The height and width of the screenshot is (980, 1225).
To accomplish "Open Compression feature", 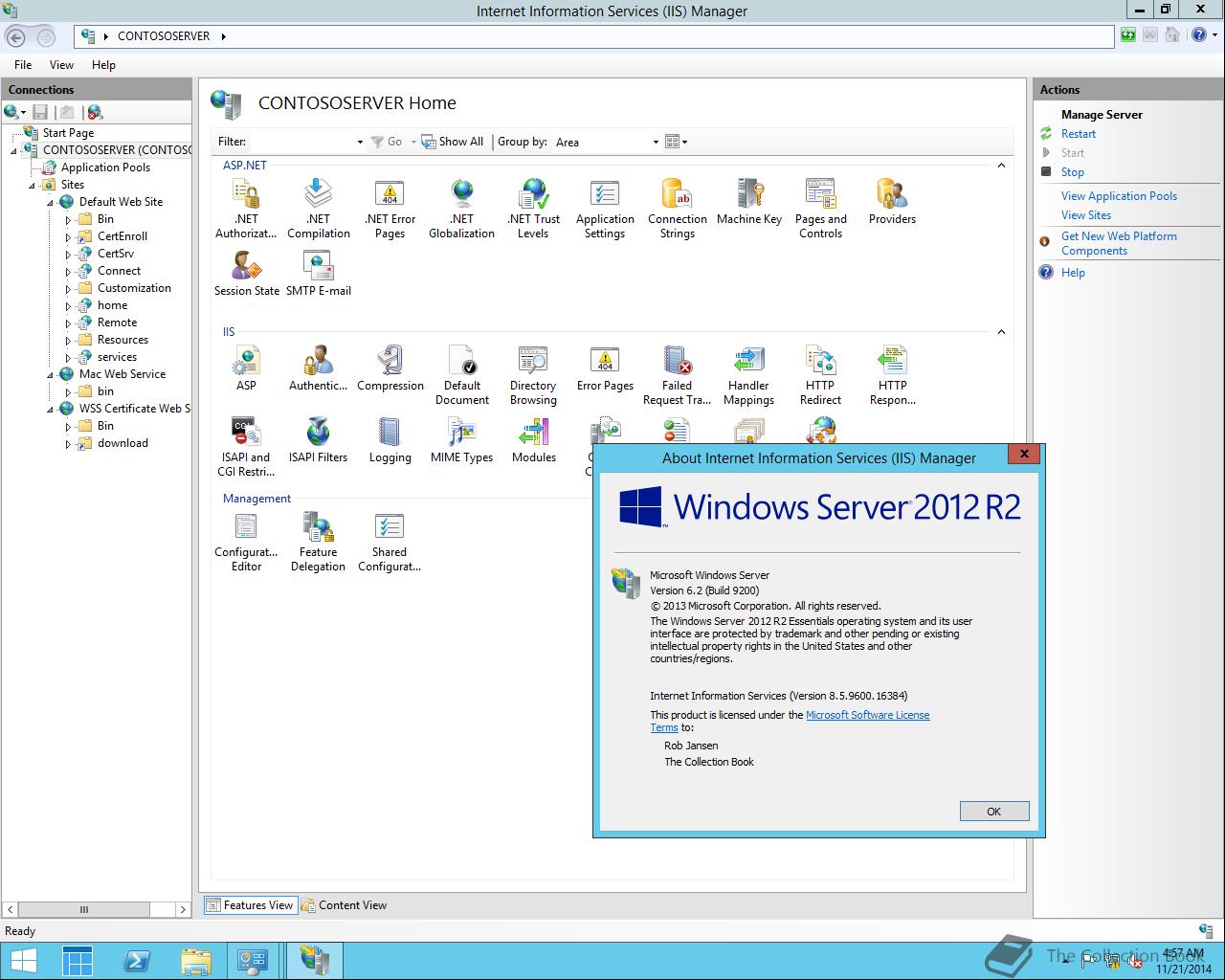I will point(390,368).
